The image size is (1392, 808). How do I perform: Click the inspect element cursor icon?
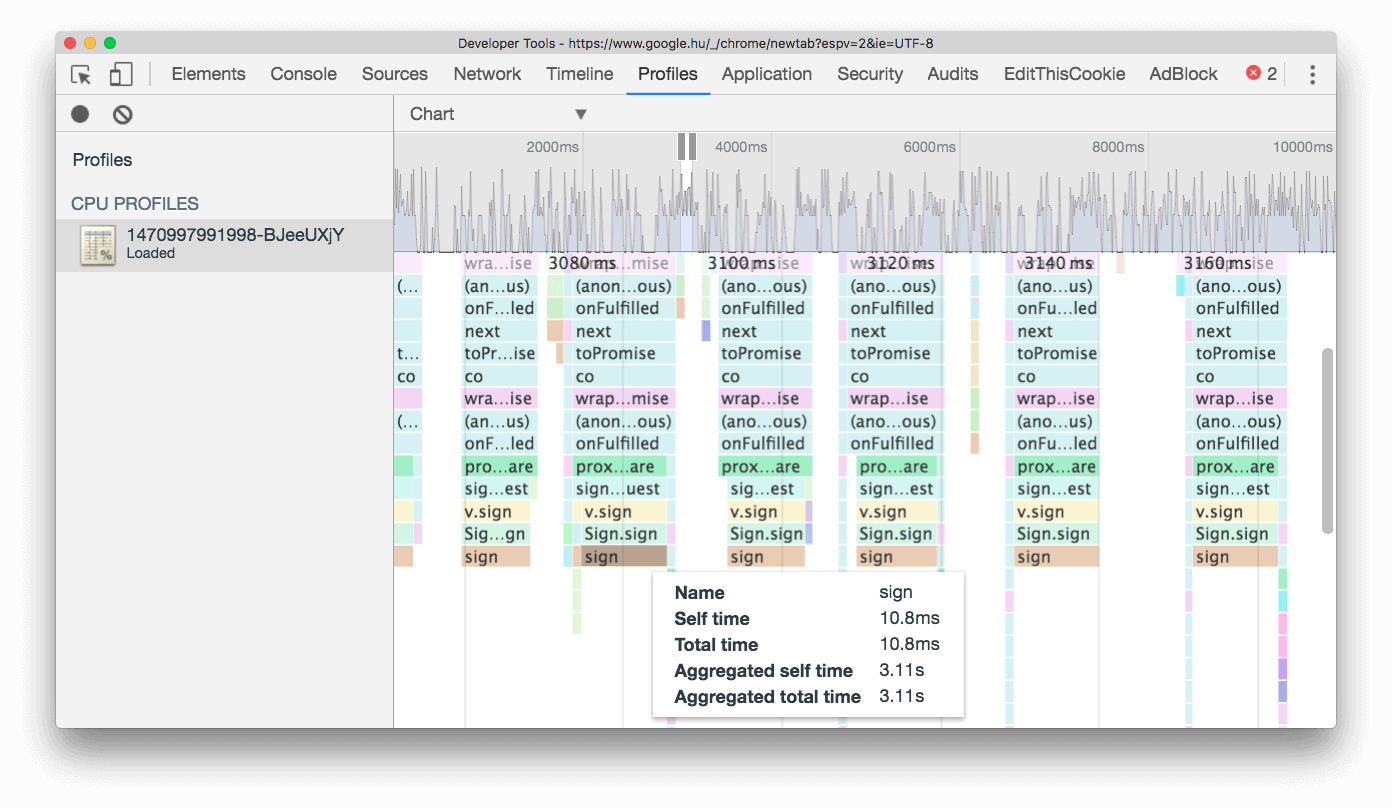point(81,75)
